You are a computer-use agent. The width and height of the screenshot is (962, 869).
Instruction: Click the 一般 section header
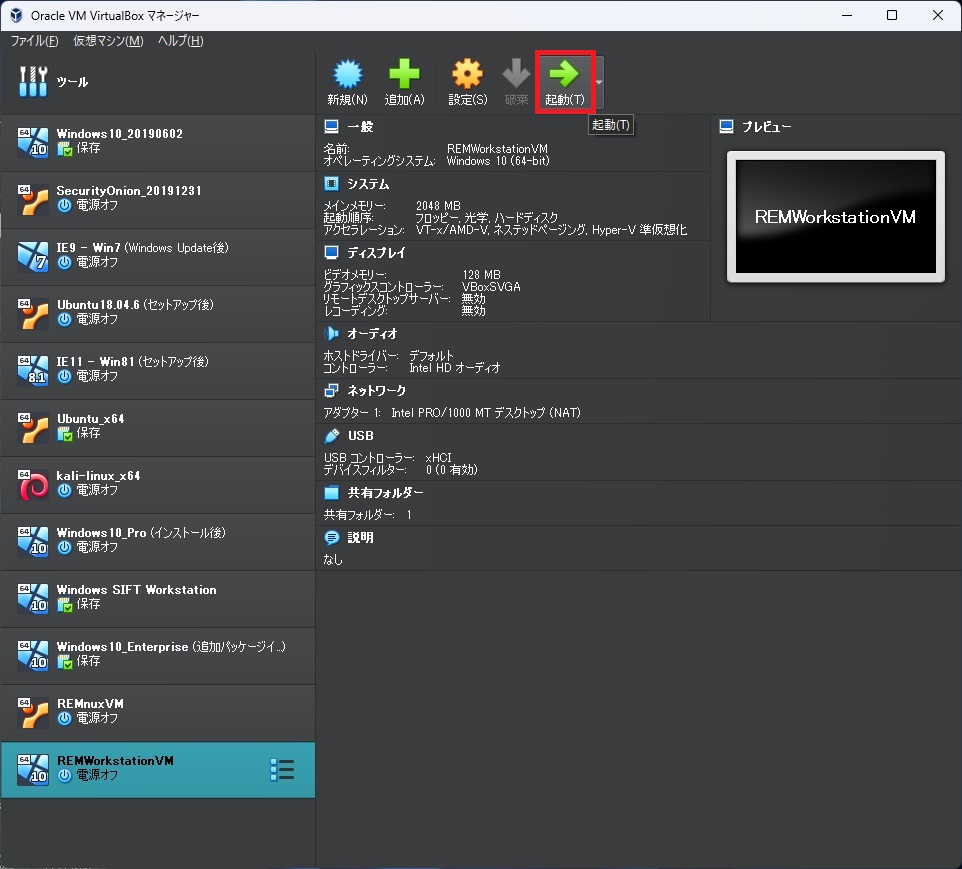coord(360,127)
